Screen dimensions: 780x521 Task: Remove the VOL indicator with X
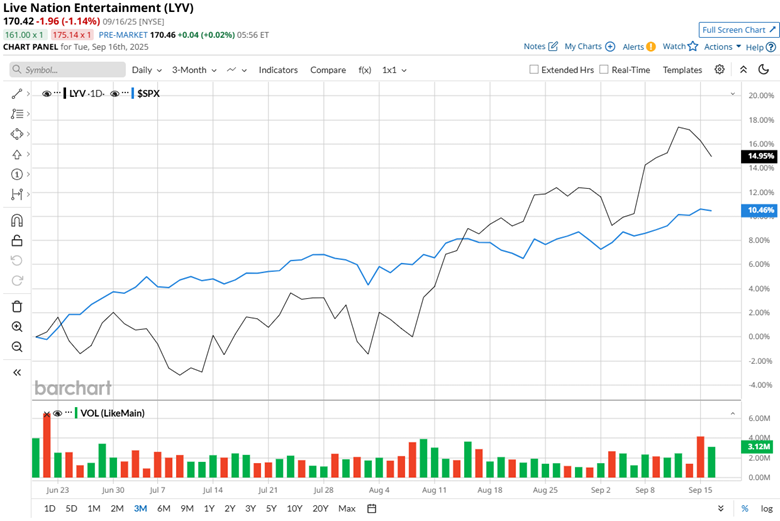tap(46, 414)
